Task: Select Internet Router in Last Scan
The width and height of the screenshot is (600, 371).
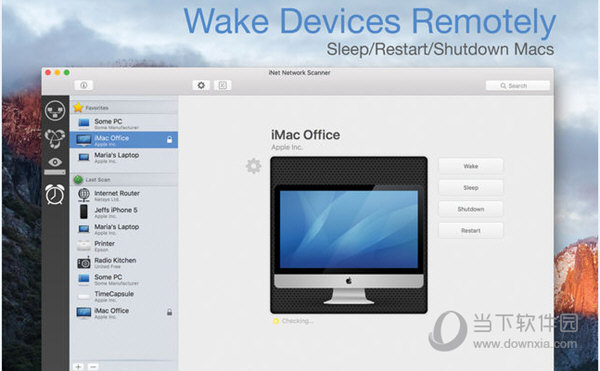Action: click(124, 195)
